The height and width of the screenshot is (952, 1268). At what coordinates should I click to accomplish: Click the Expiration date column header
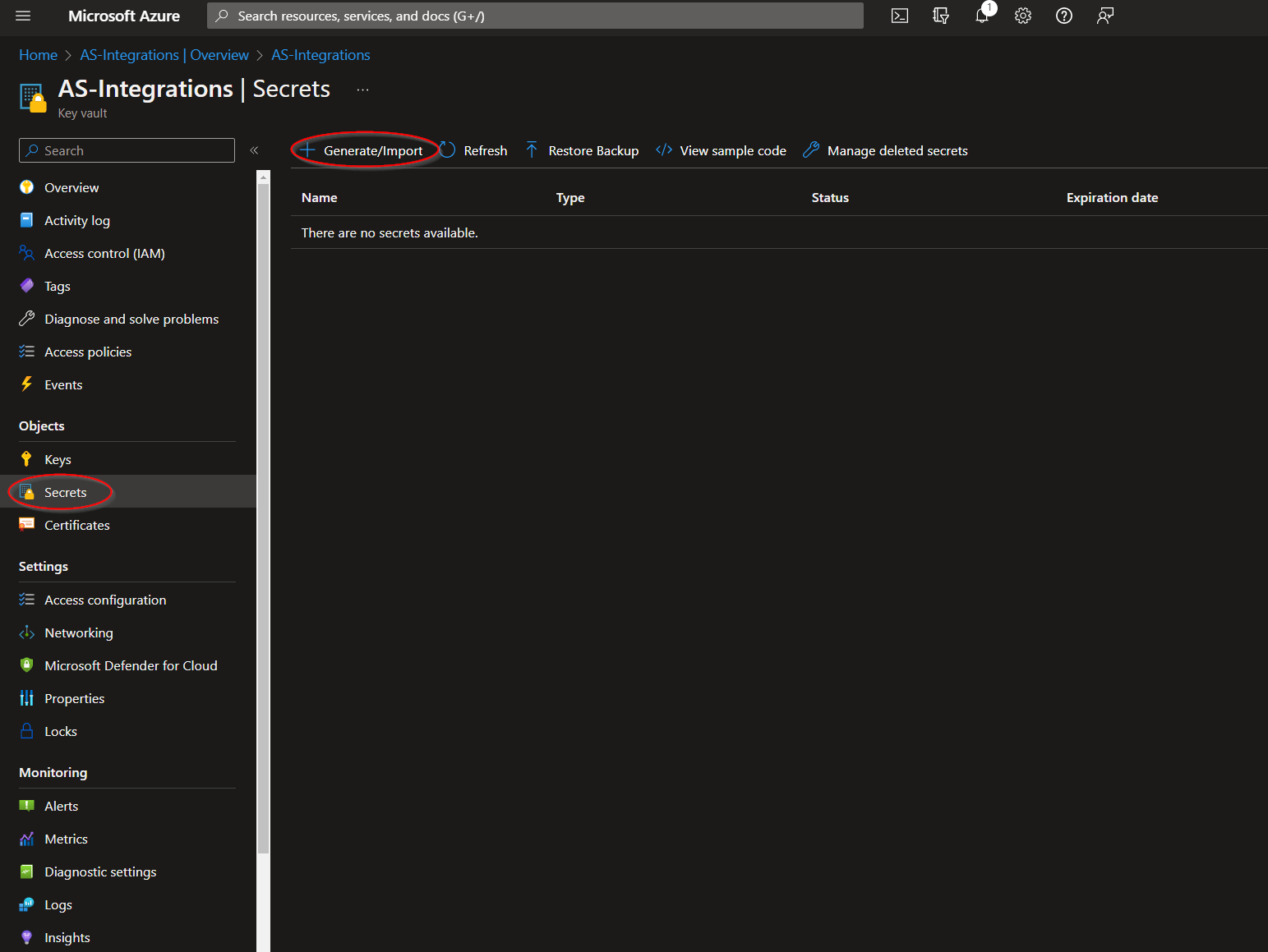pyautogui.click(x=1112, y=198)
